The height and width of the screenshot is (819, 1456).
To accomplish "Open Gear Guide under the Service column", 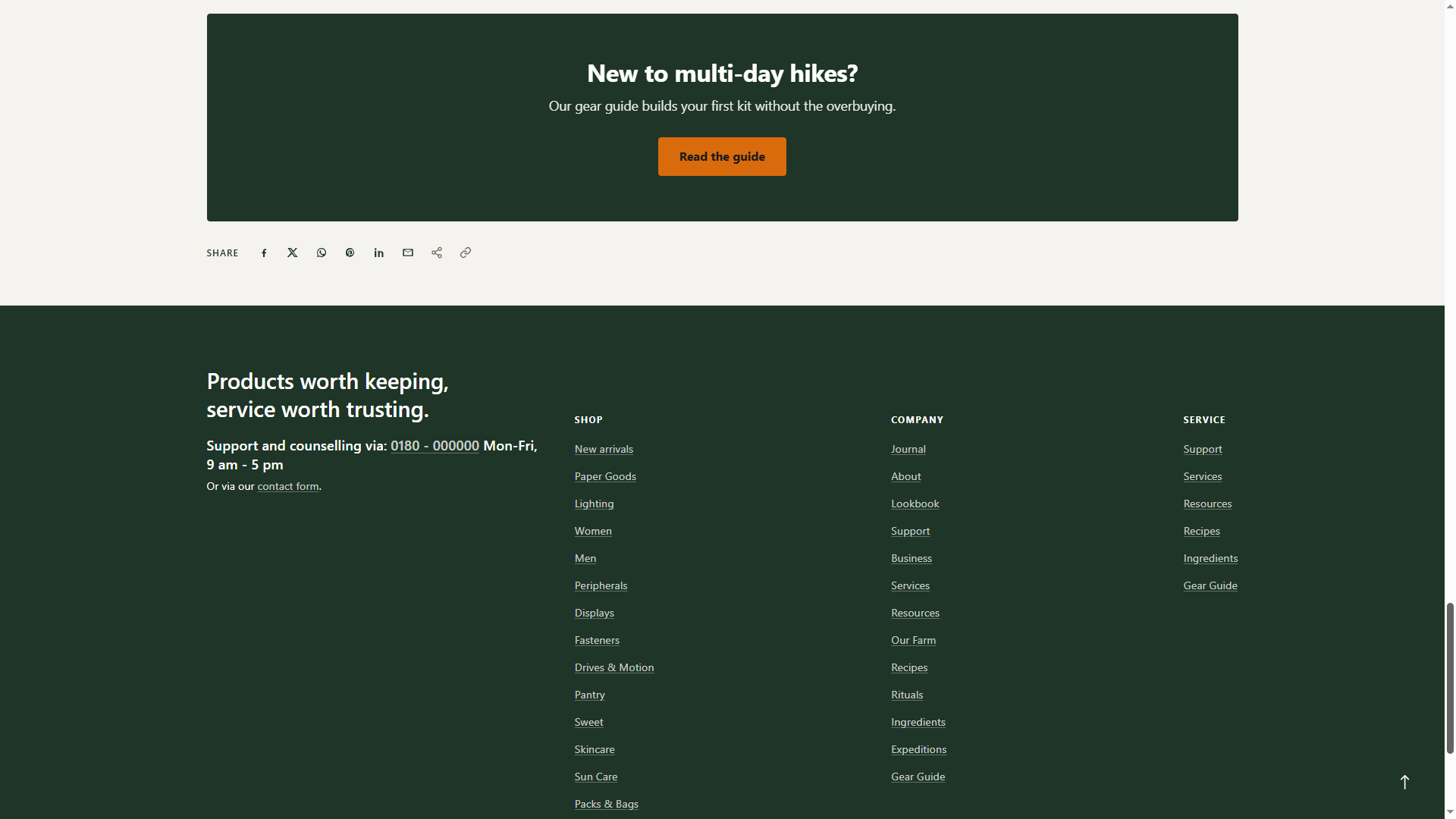I will (1210, 586).
